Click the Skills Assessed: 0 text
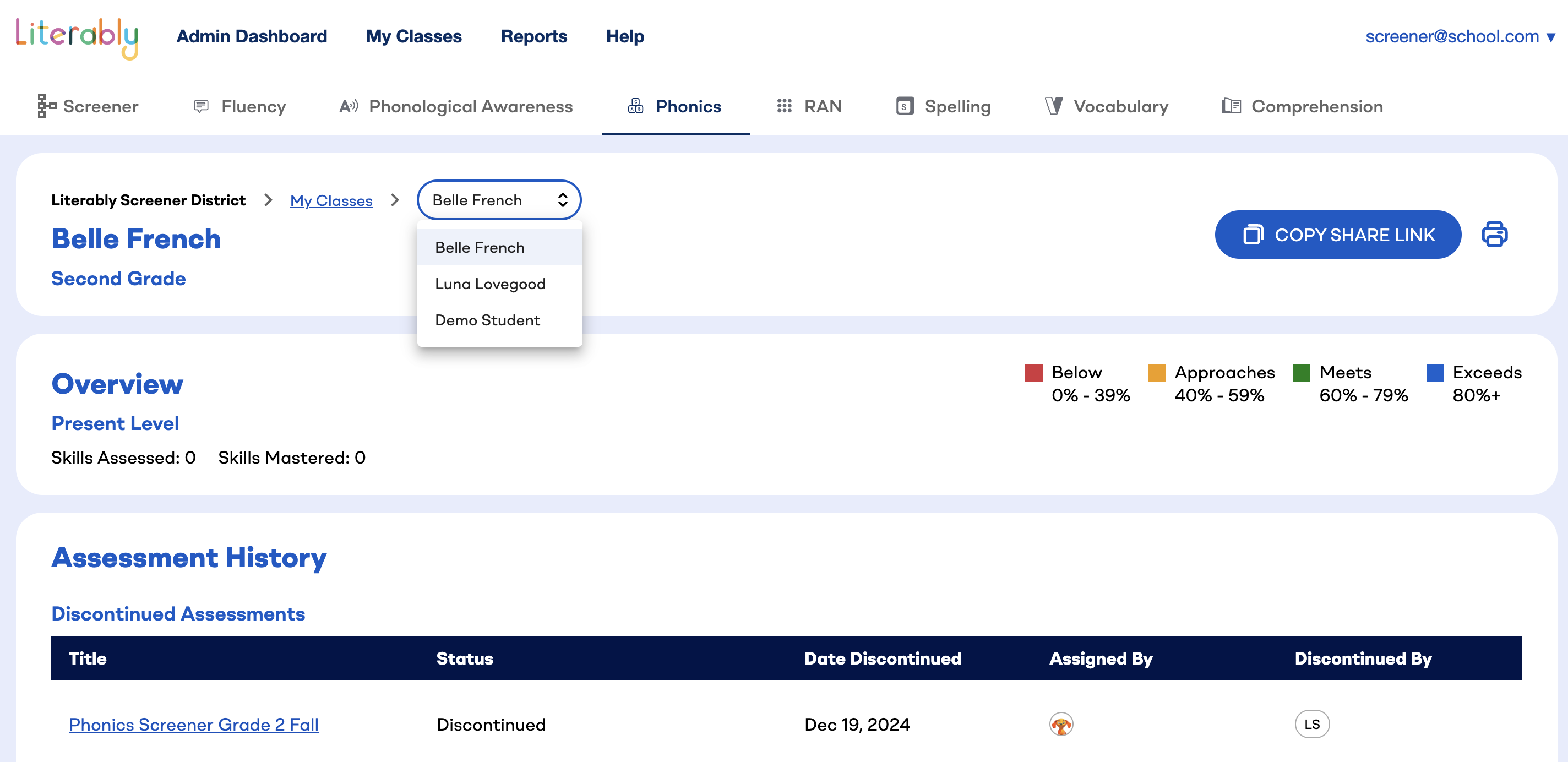1568x762 pixels. (123, 458)
